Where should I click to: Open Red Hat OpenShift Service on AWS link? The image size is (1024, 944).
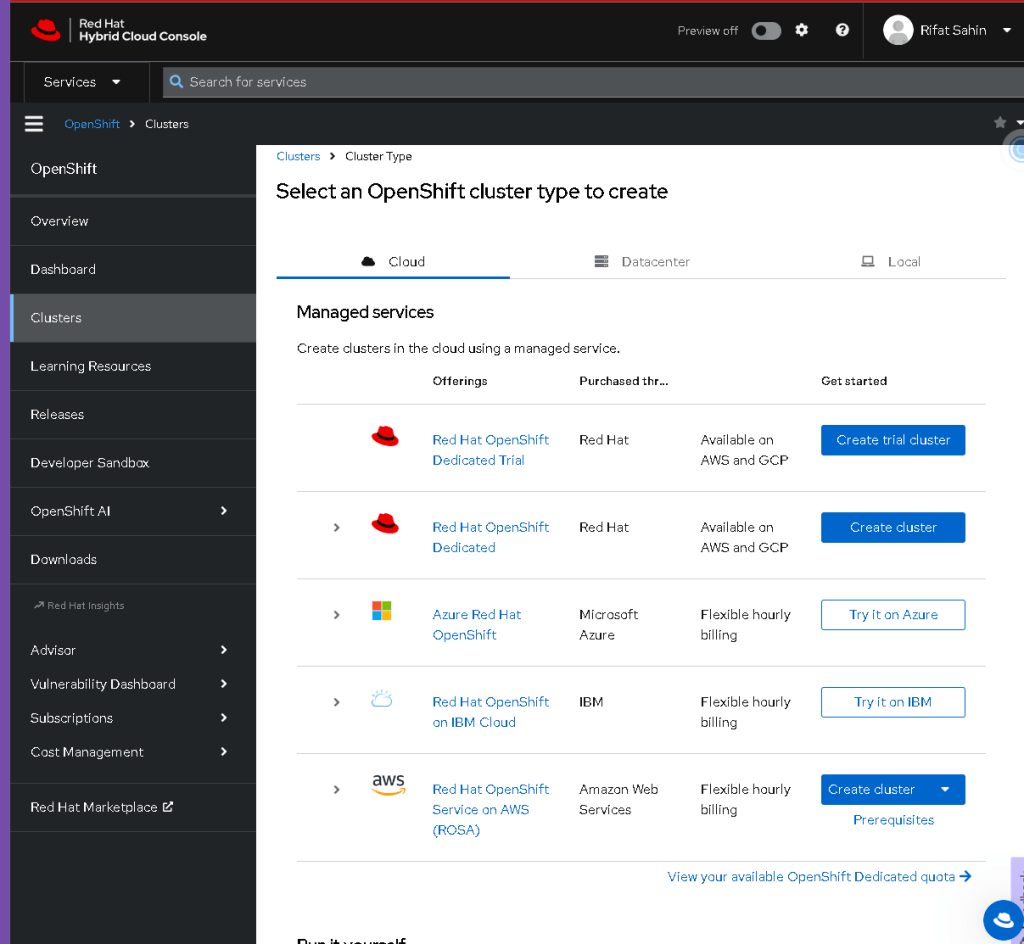coord(490,810)
